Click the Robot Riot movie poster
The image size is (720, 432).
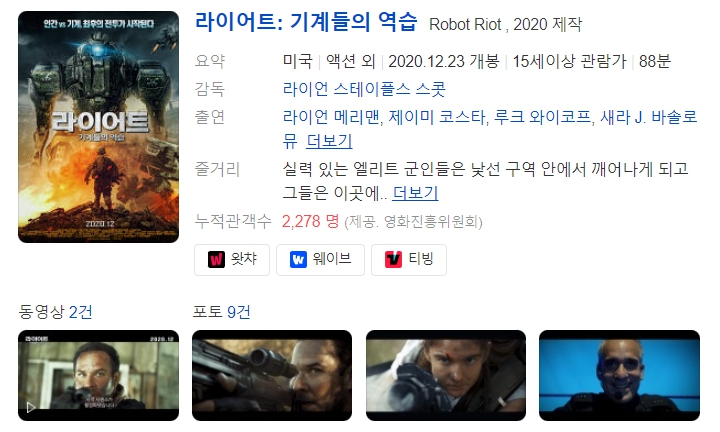tap(98, 127)
